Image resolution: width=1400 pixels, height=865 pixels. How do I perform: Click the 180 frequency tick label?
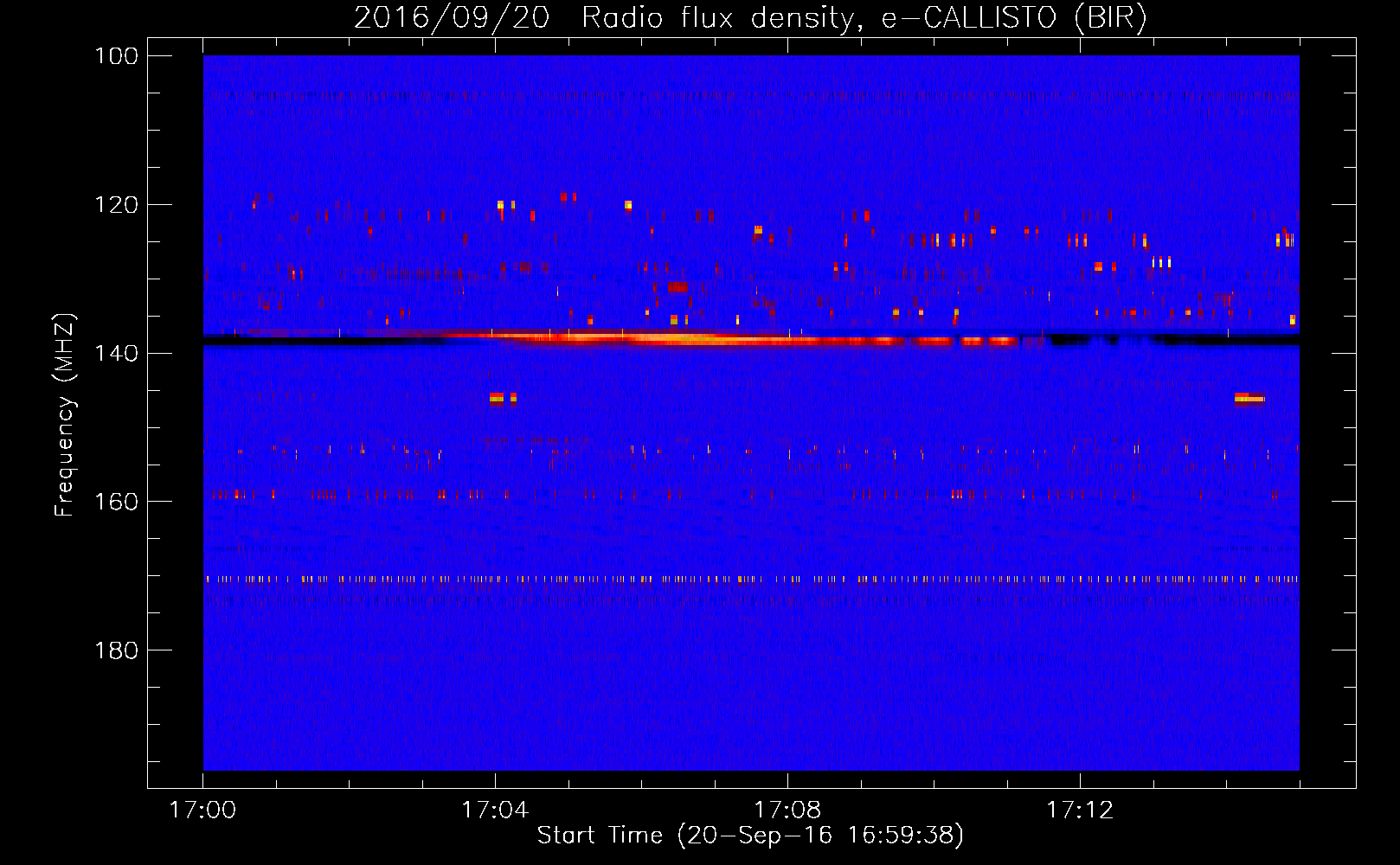coord(117,650)
